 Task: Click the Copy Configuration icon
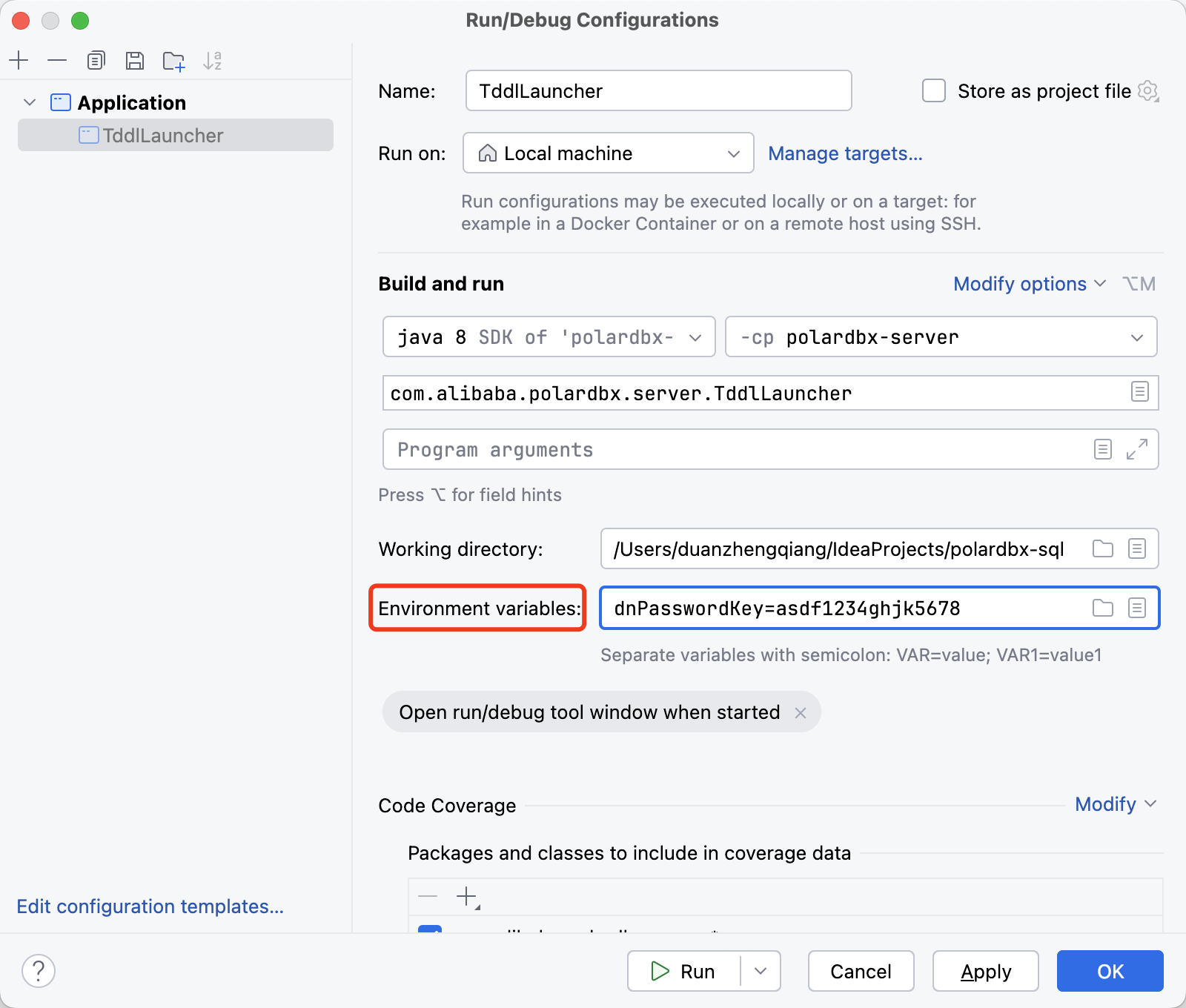pyautogui.click(x=96, y=60)
